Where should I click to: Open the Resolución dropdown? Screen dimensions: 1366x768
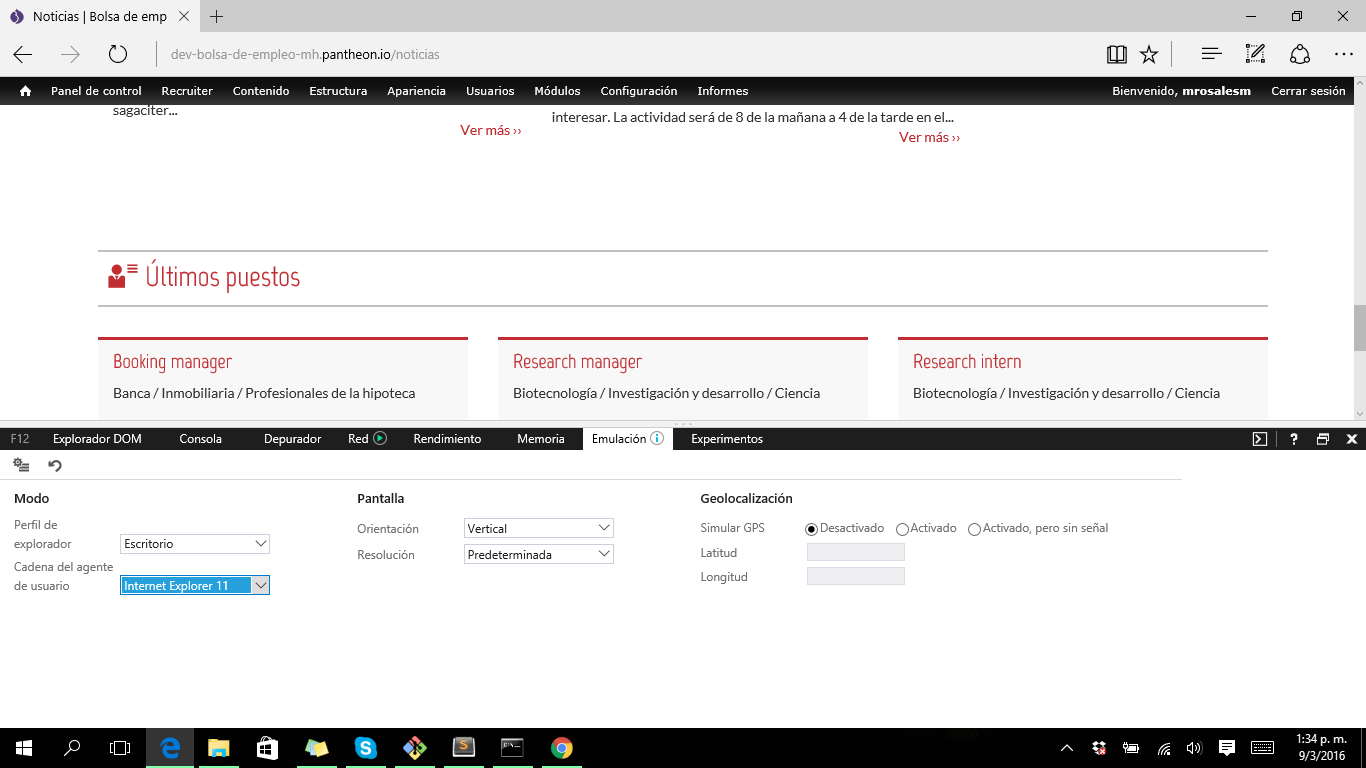tap(539, 554)
